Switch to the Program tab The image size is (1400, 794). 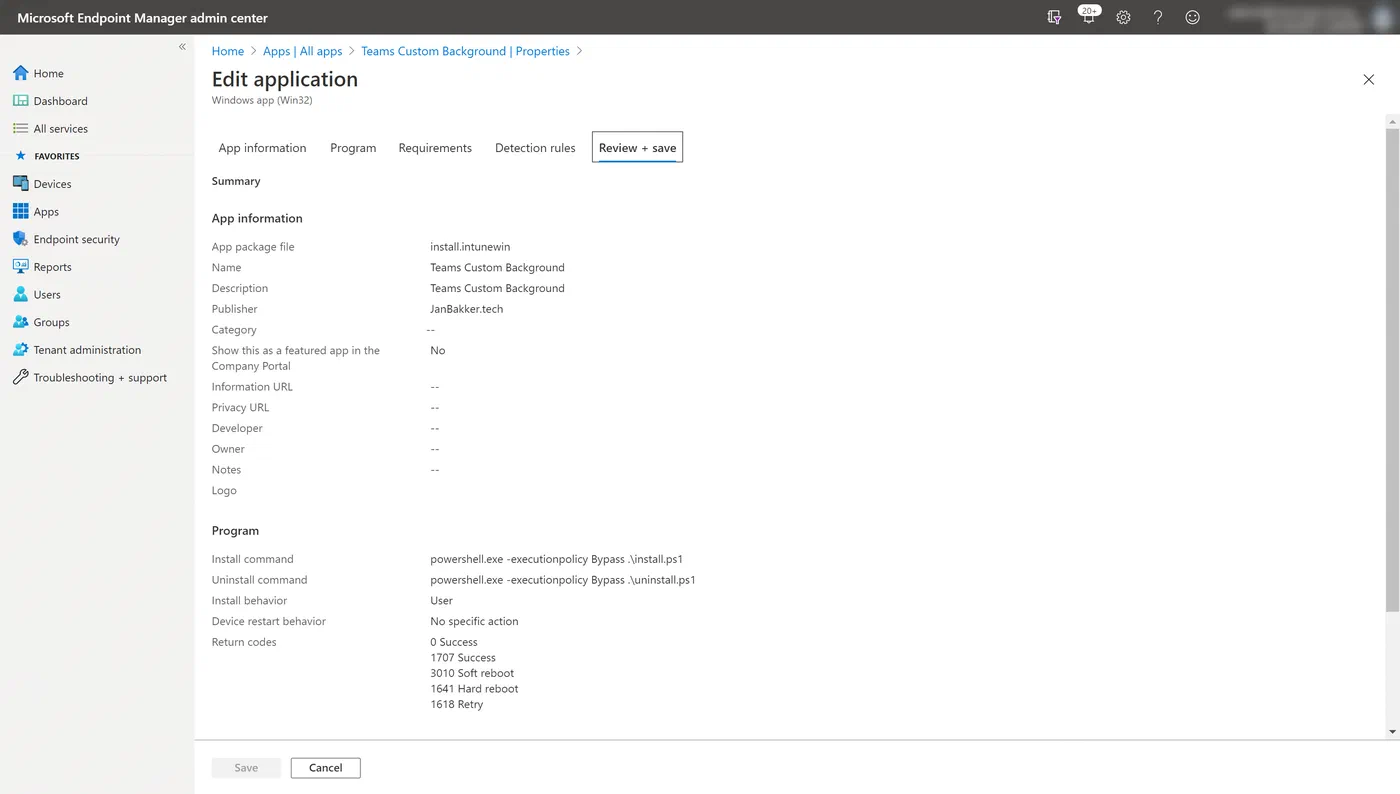(x=353, y=148)
